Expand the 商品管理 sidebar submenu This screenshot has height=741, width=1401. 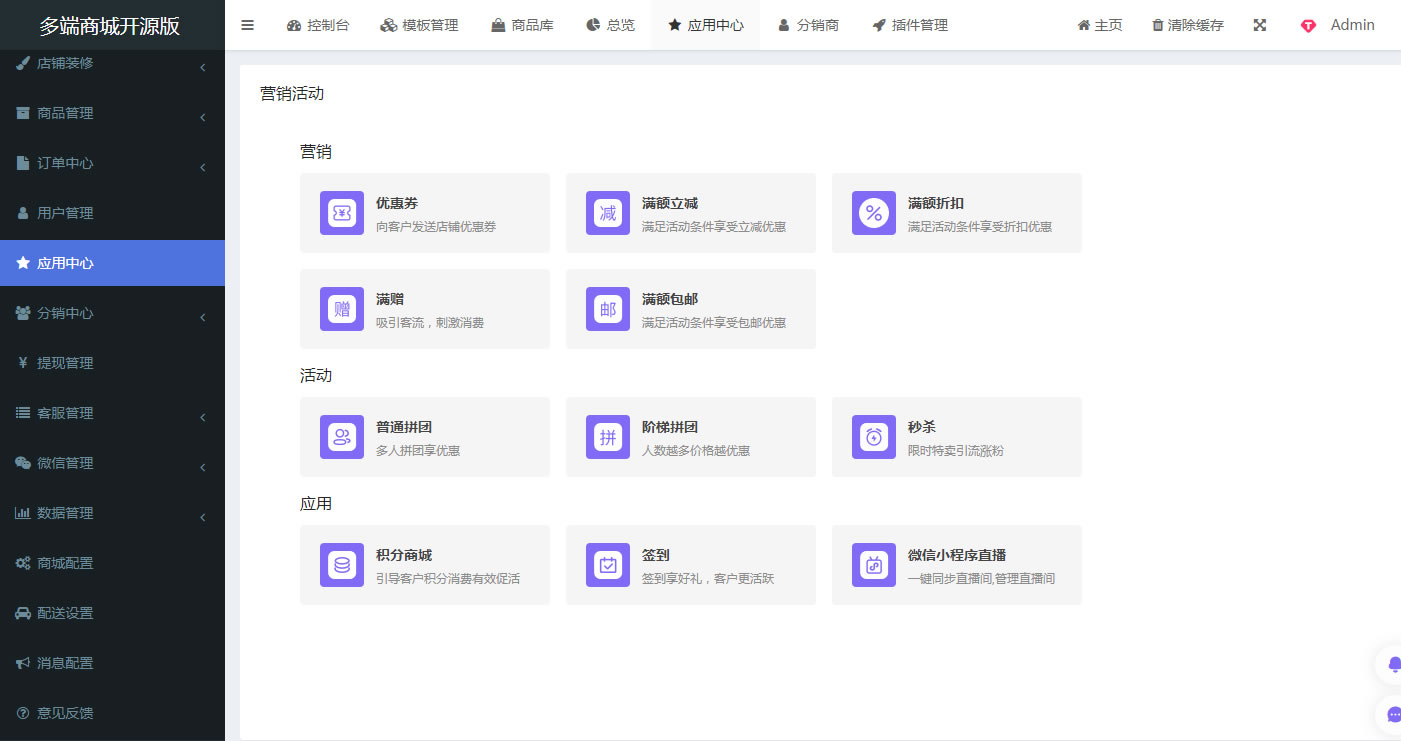coord(112,114)
